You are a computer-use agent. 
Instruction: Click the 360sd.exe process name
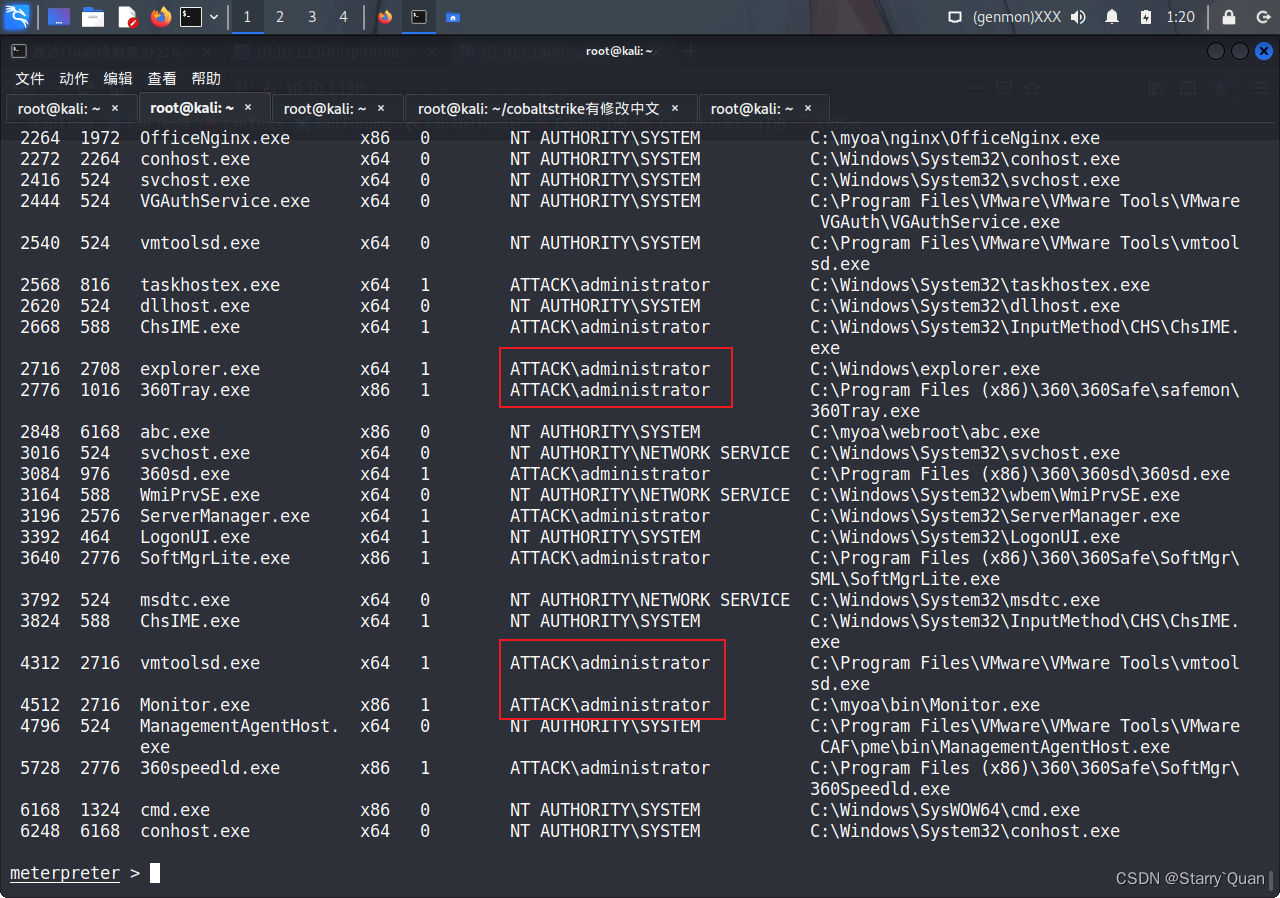(x=185, y=474)
